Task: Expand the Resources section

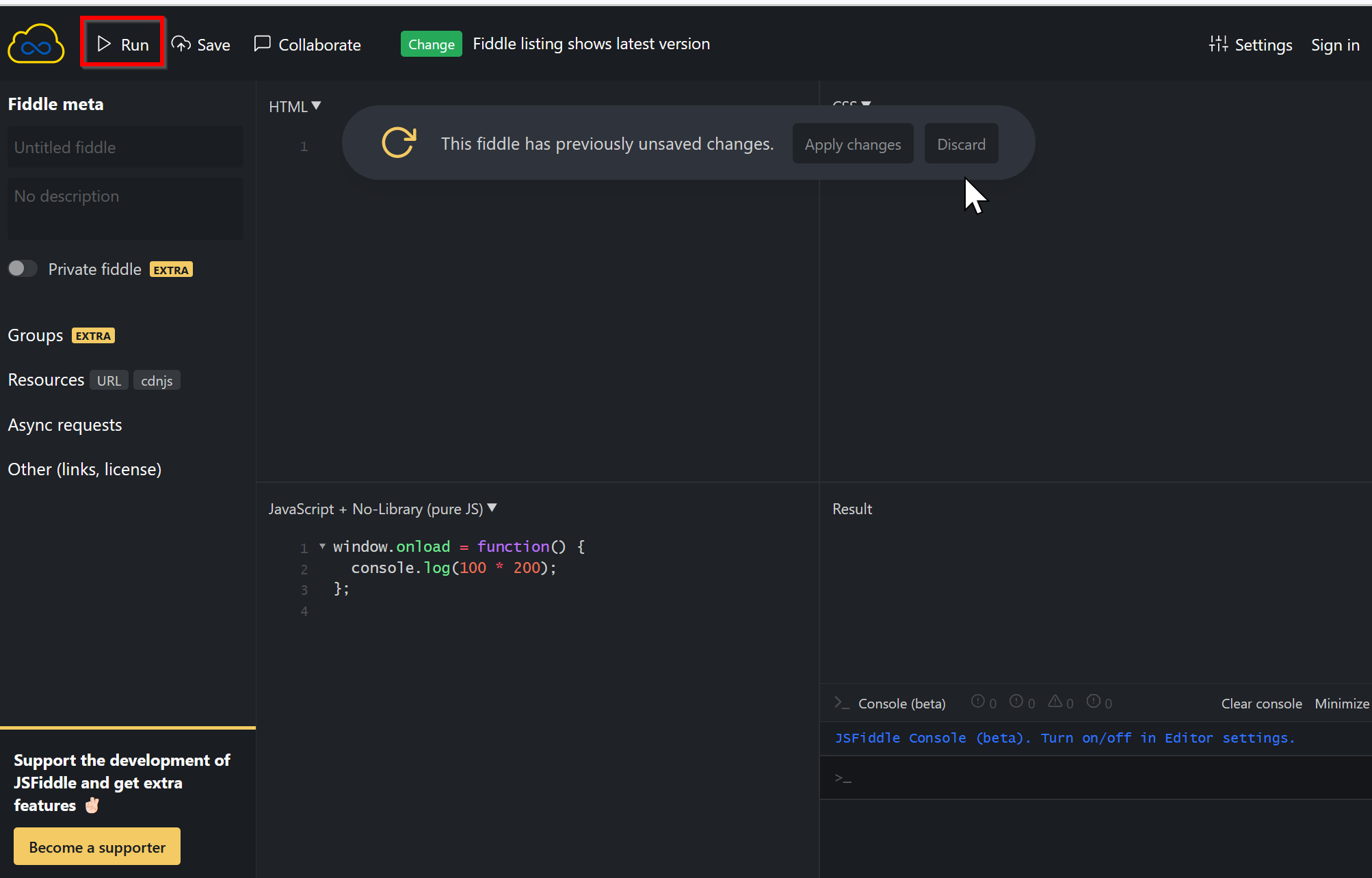Action: pos(46,380)
